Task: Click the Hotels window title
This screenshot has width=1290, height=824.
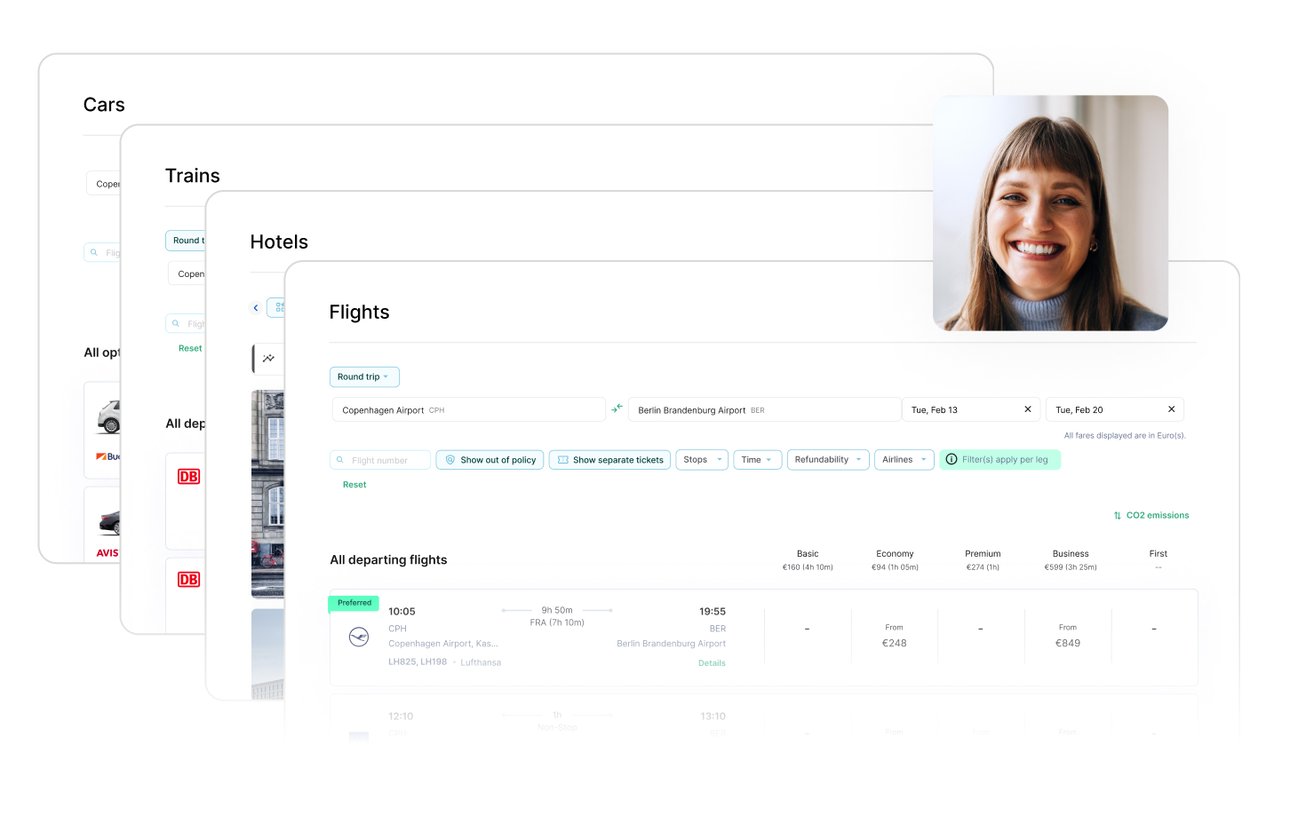Action: (279, 242)
